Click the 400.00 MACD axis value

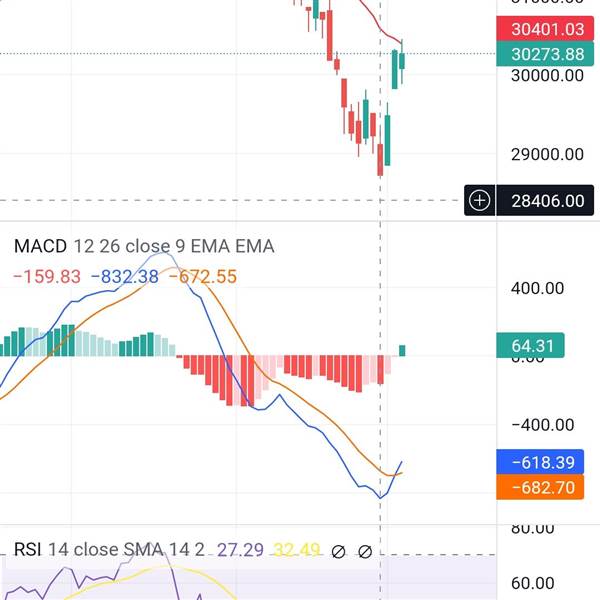click(537, 288)
